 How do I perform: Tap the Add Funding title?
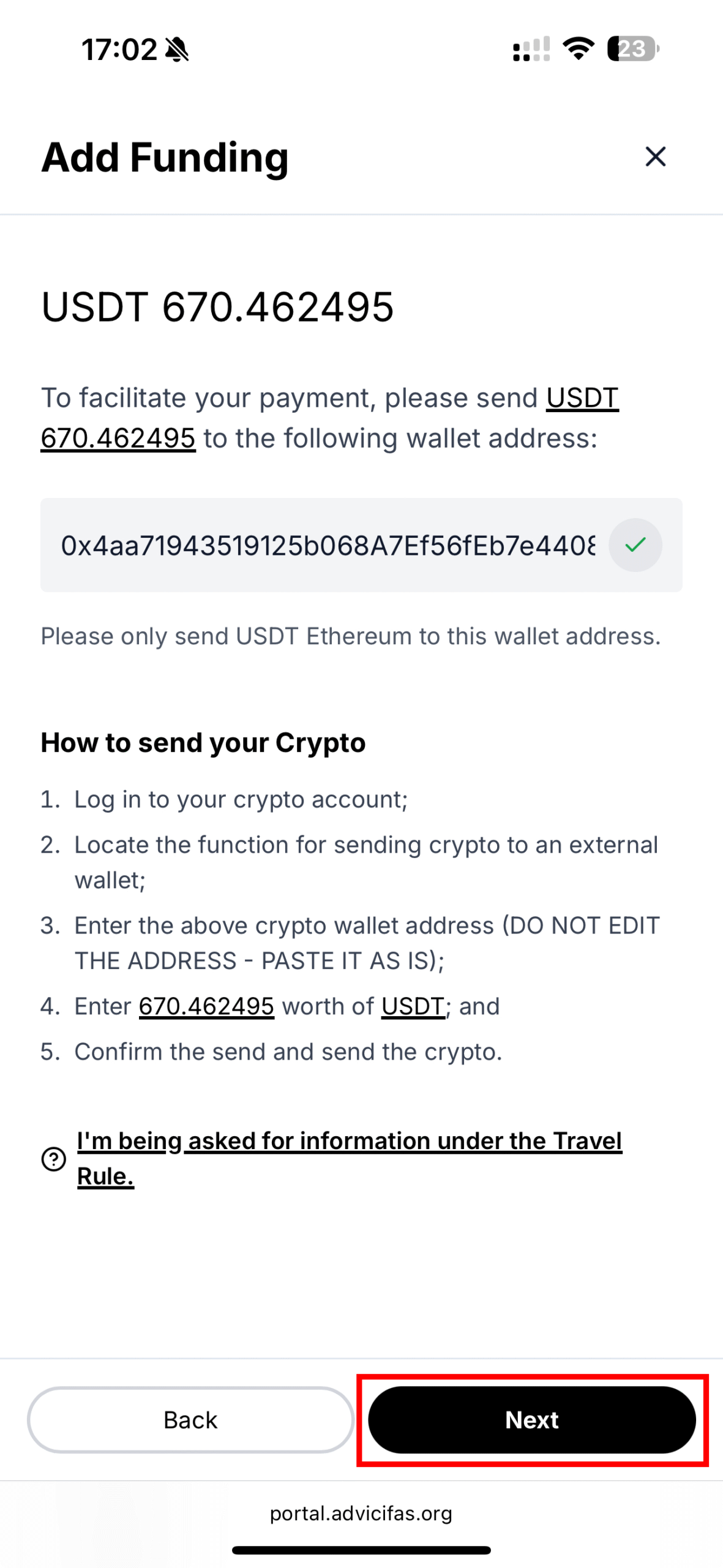(x=165, y=157)
